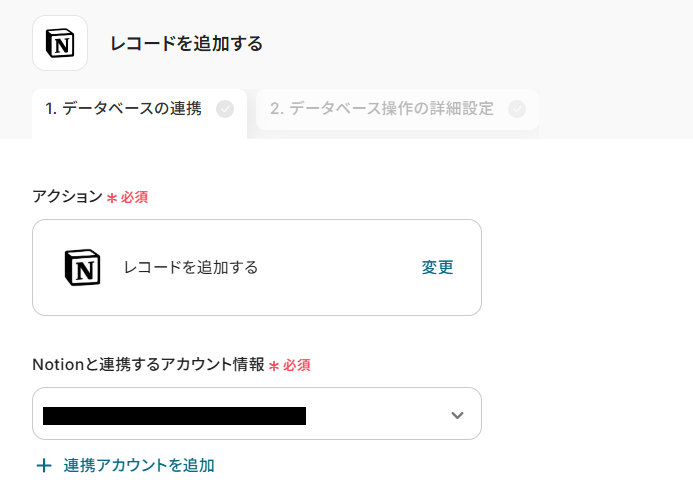
Task: Click the 変更 link to change action
Action: [437, 267]
